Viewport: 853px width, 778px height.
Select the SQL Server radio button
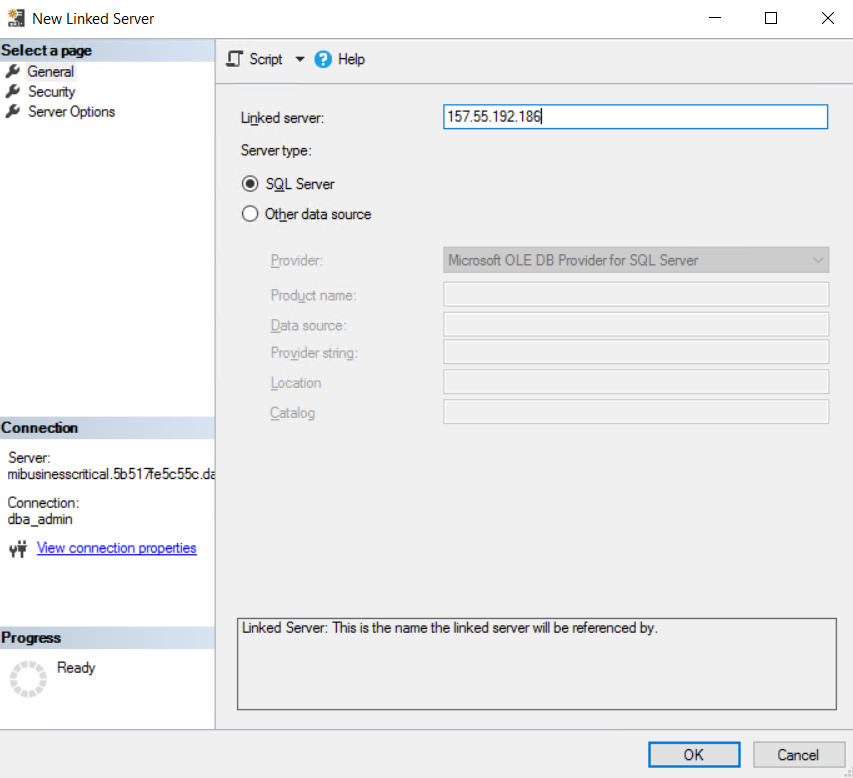click(x=250, y=184)
